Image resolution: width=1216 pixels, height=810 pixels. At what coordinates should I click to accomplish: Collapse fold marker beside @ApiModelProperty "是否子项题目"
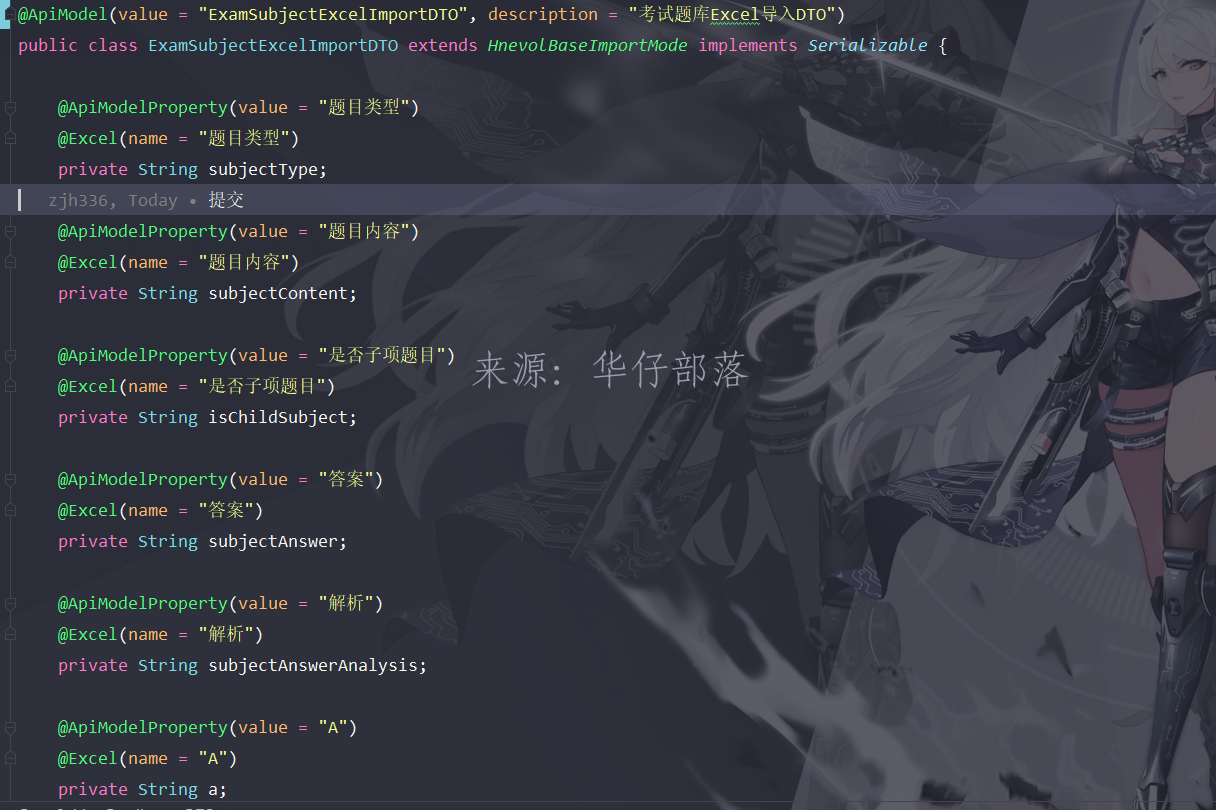click(x=10, y=356)
